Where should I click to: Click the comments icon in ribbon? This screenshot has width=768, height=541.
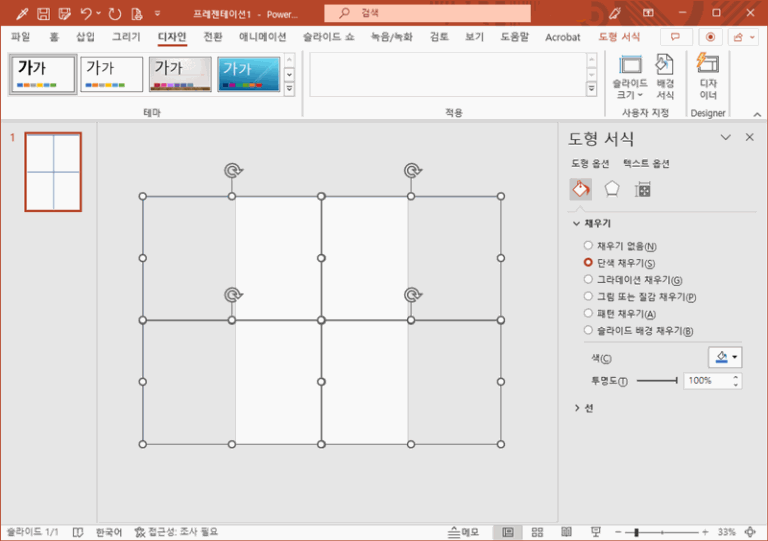click(676, 37)
